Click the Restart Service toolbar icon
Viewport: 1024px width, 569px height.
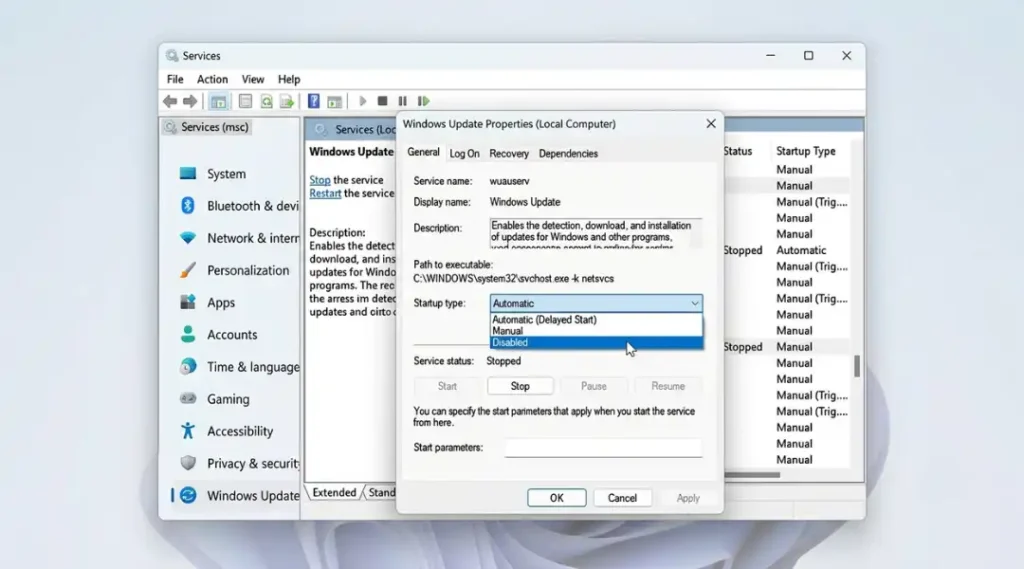[423, 101]
